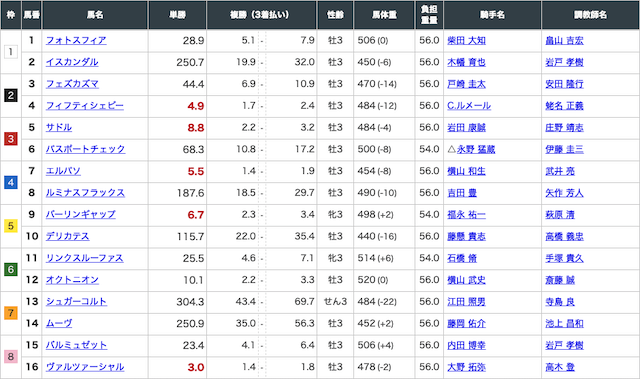The height and width of the screenshot is (379, 640).
Task: Select jockey link C.ルメール
Action: pyautogui.click(x=469, y=106)
